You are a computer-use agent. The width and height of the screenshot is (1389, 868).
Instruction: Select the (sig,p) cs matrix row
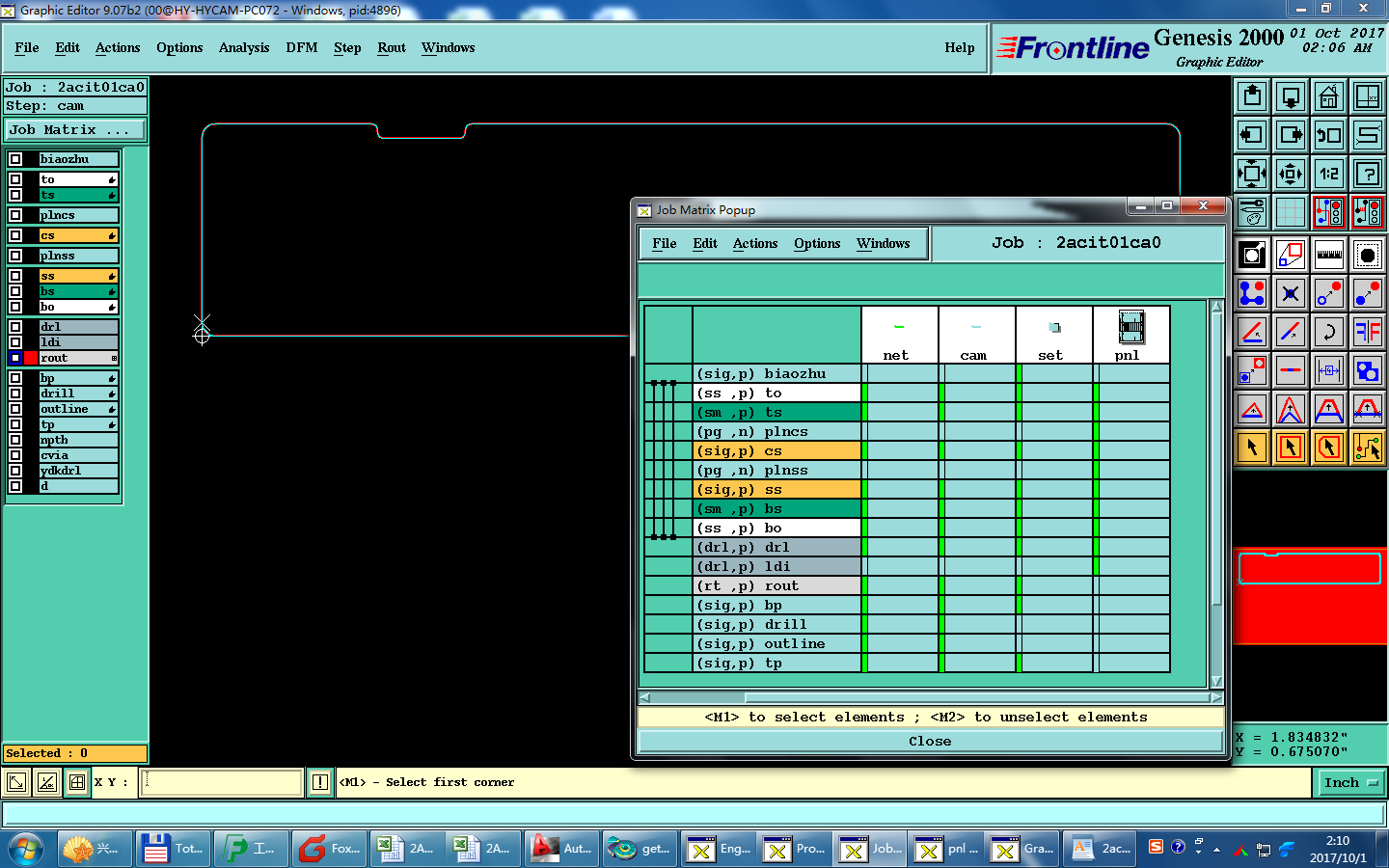777,450
